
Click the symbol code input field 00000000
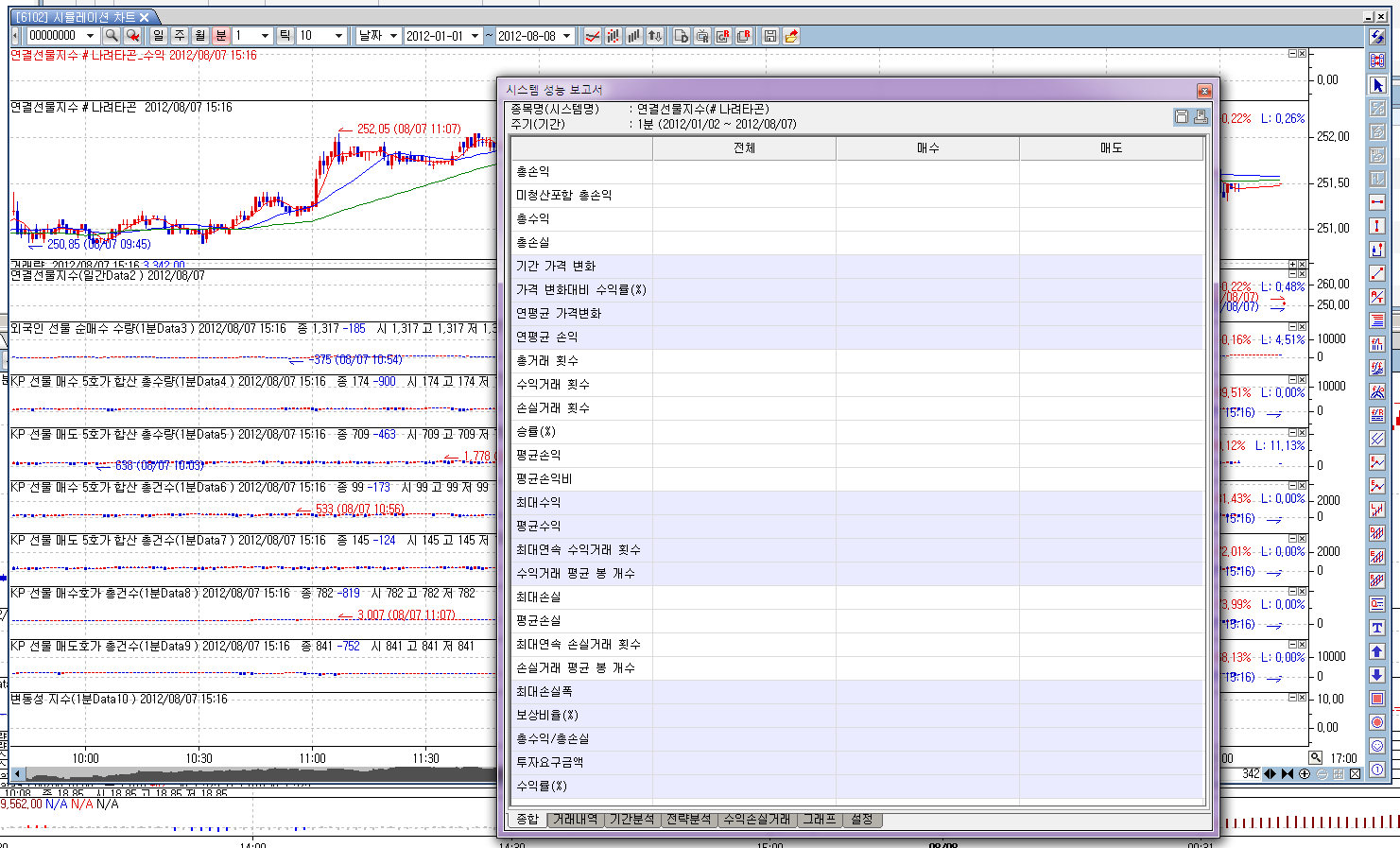(x=55, y=36)
